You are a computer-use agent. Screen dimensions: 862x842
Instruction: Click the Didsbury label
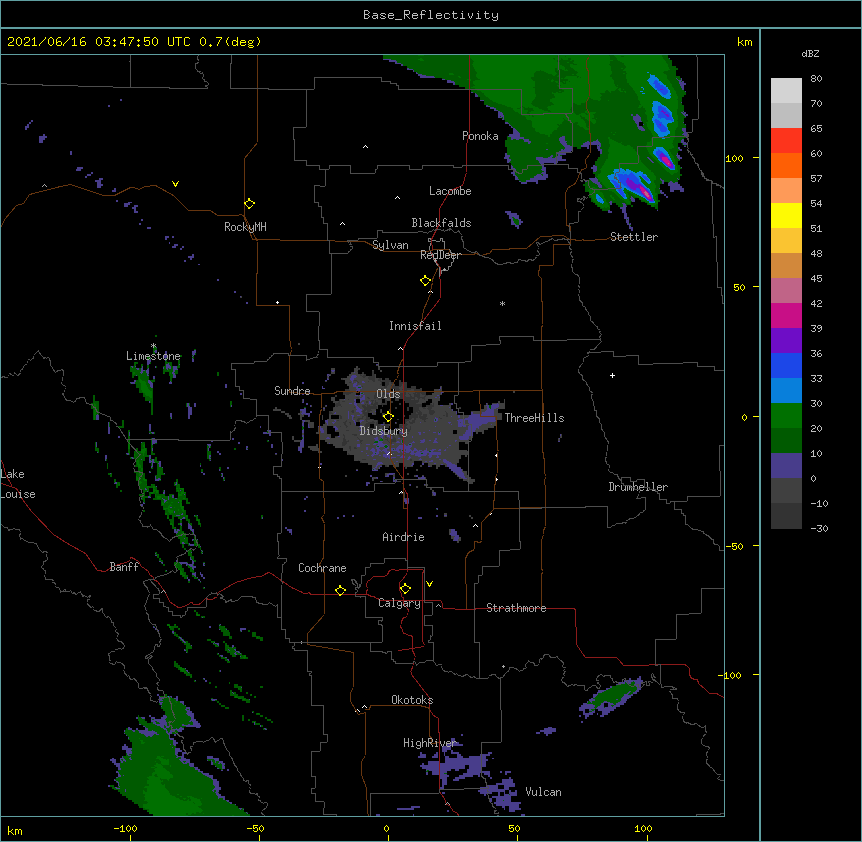(384, 431)
